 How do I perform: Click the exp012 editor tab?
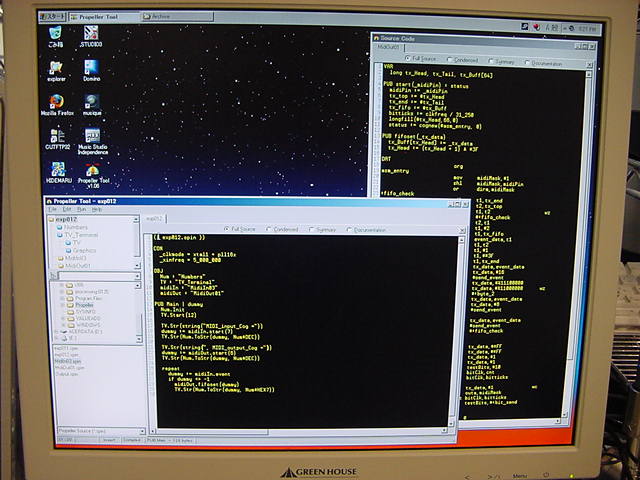154,219
